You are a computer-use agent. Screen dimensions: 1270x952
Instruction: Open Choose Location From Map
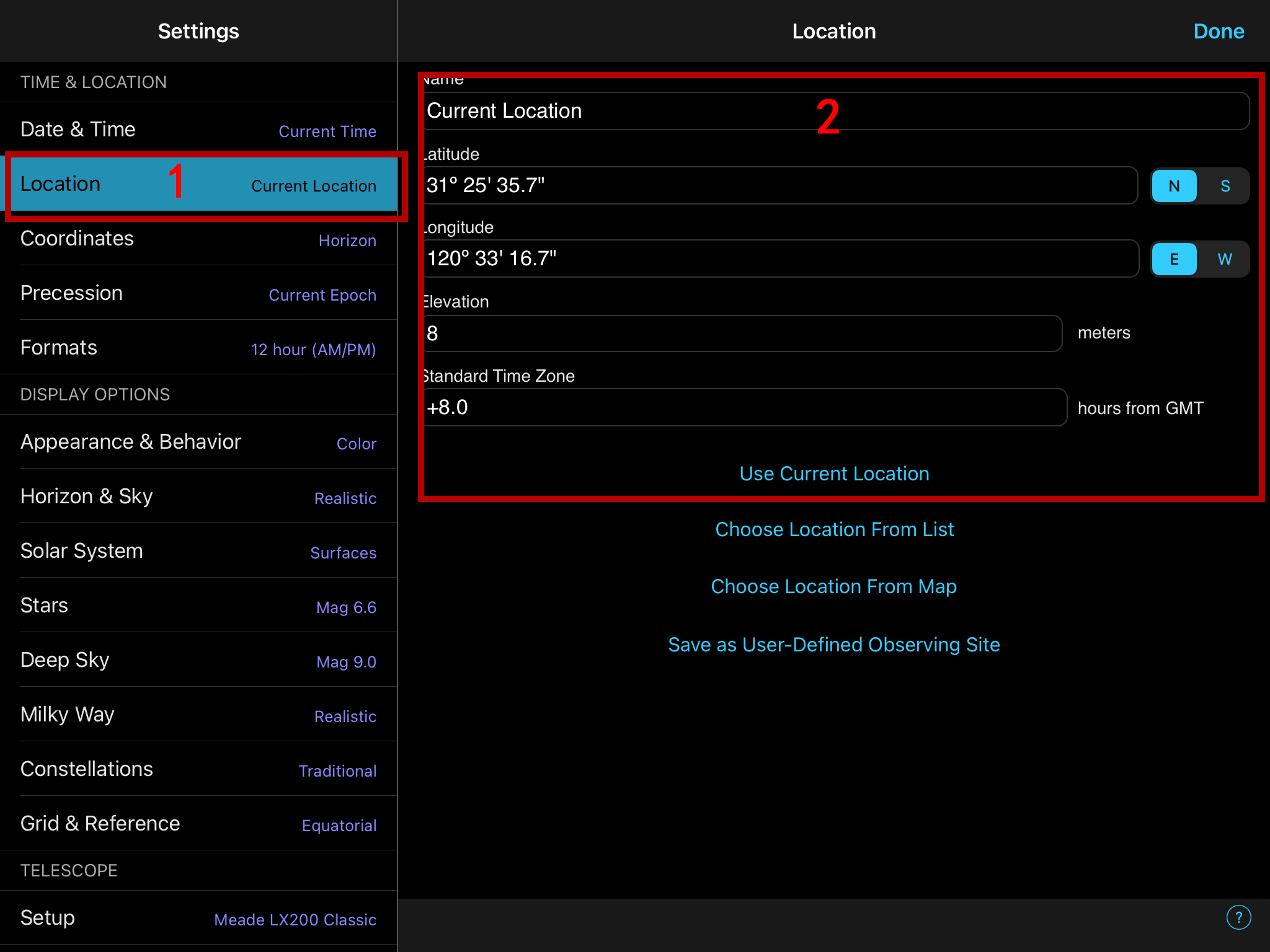(x=834, y=586)
